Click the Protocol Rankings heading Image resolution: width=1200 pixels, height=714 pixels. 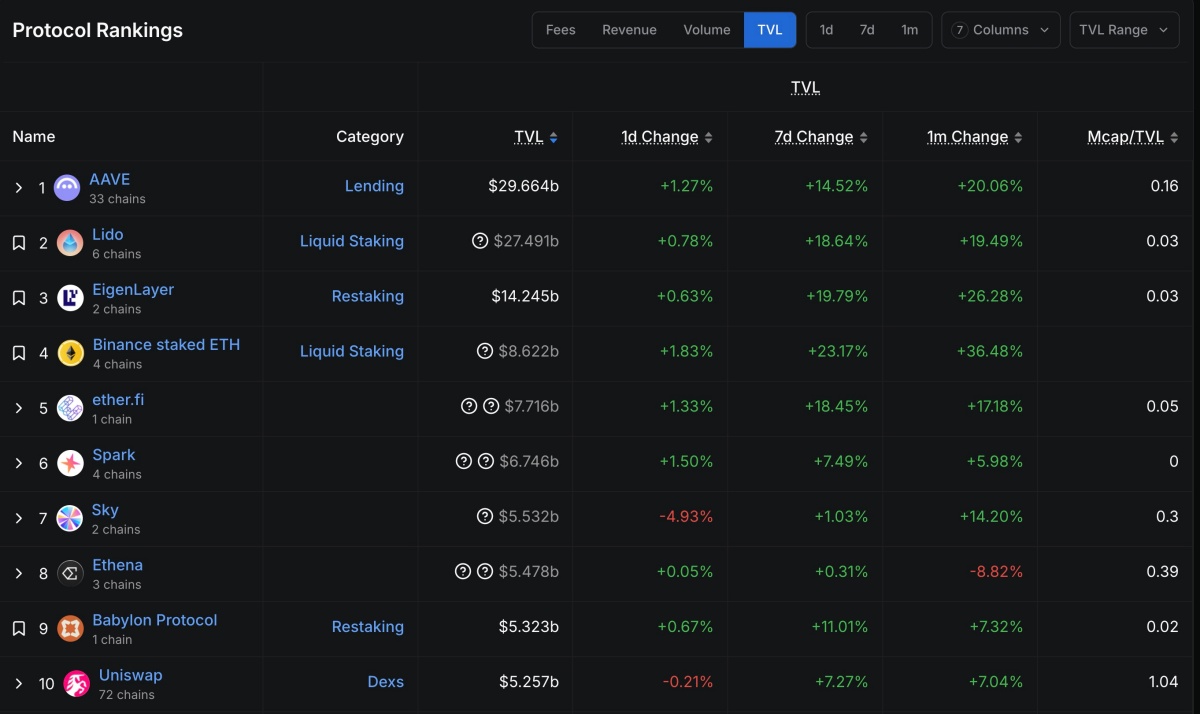pos(98,30)
